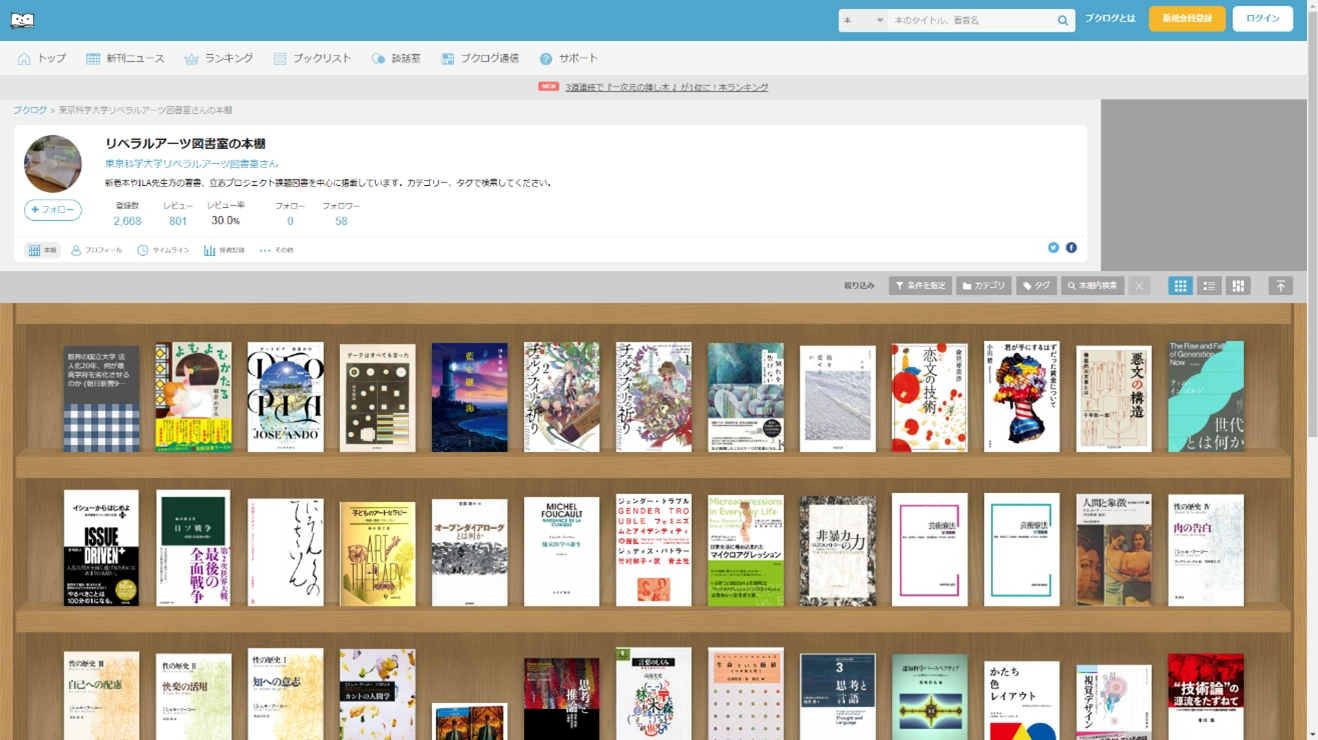
Task: Click the jump to top arrow icon
Action: pos(1280,286)
